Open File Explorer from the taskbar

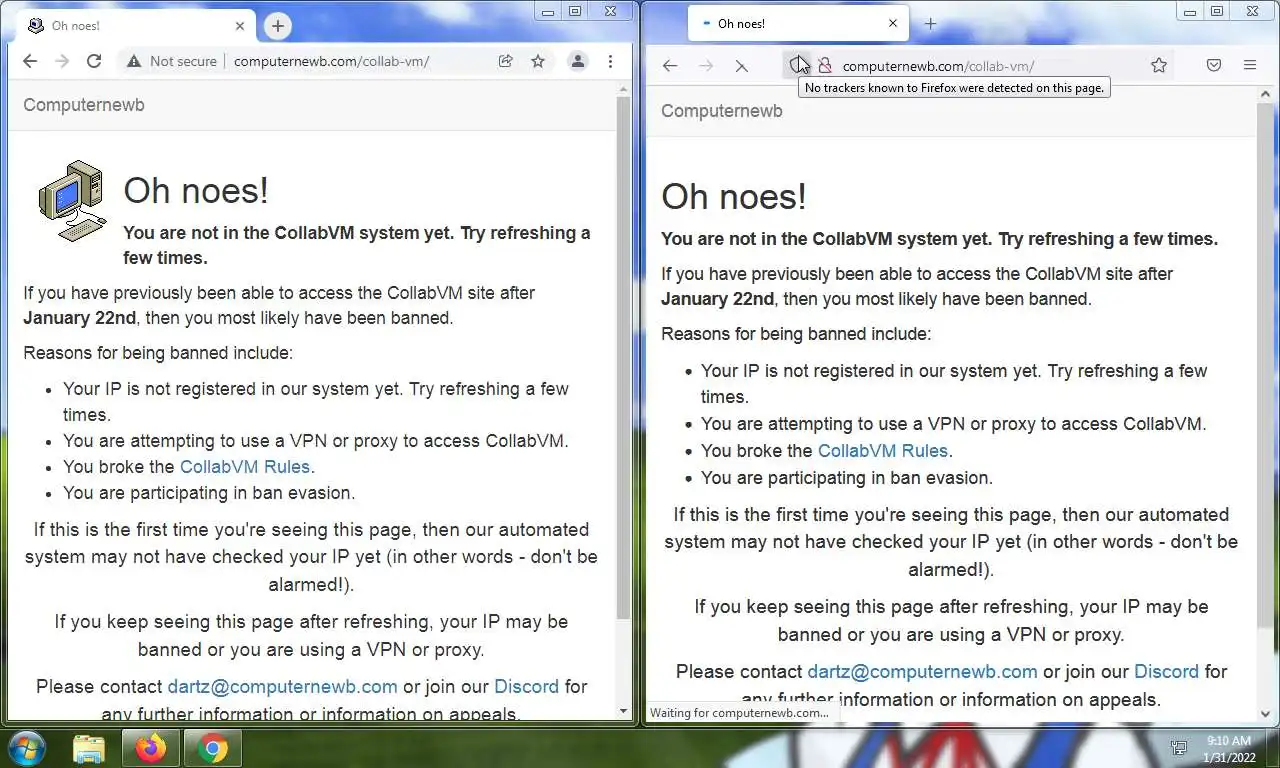(89, 748)
